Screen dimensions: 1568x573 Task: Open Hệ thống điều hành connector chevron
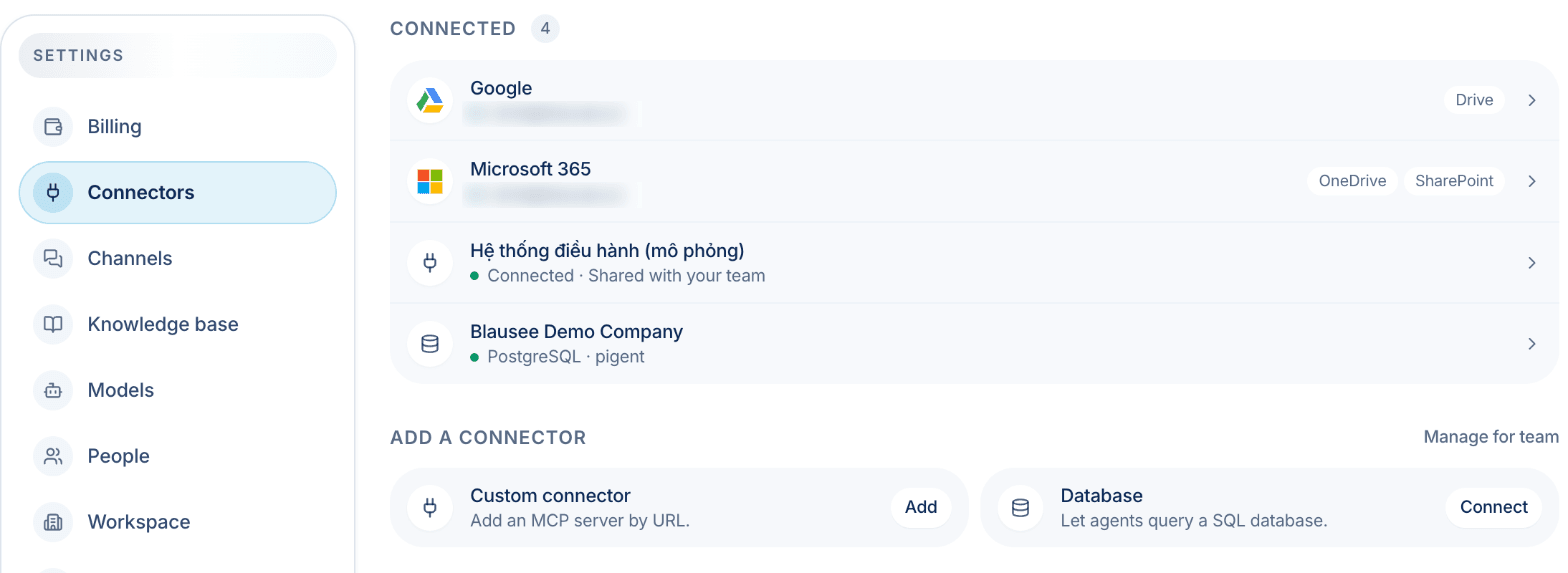coord(1531,263)
